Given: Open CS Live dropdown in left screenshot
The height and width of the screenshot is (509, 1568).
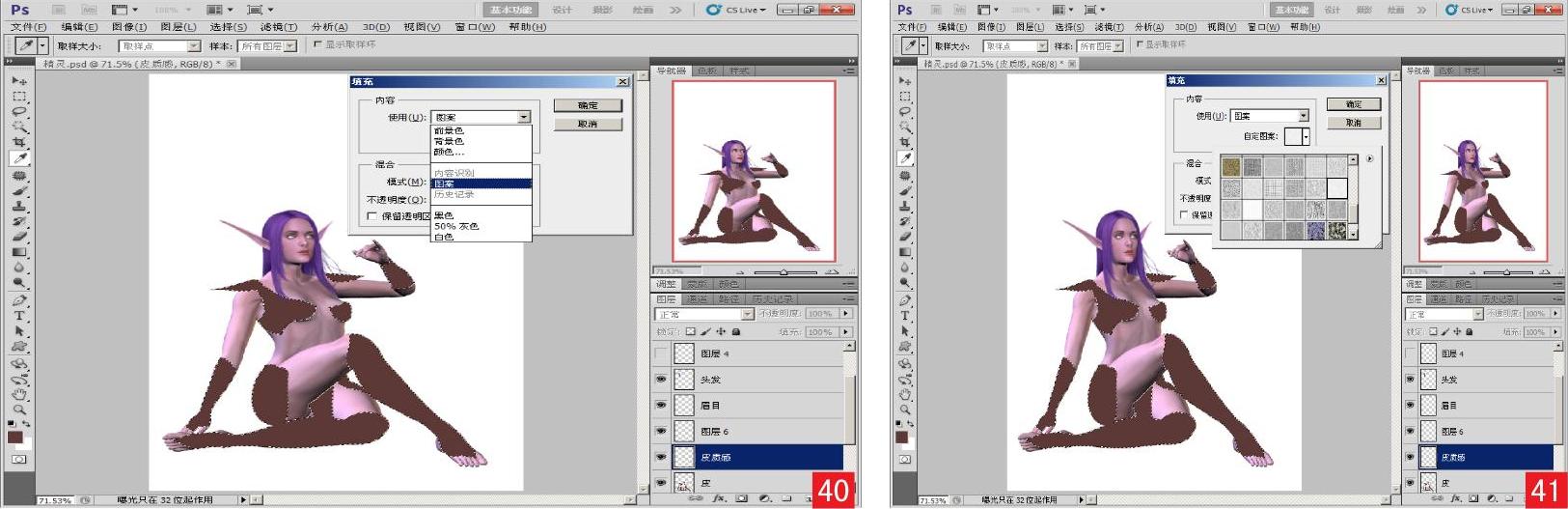Looking at the screenshot, I should (x=736, y=10).
